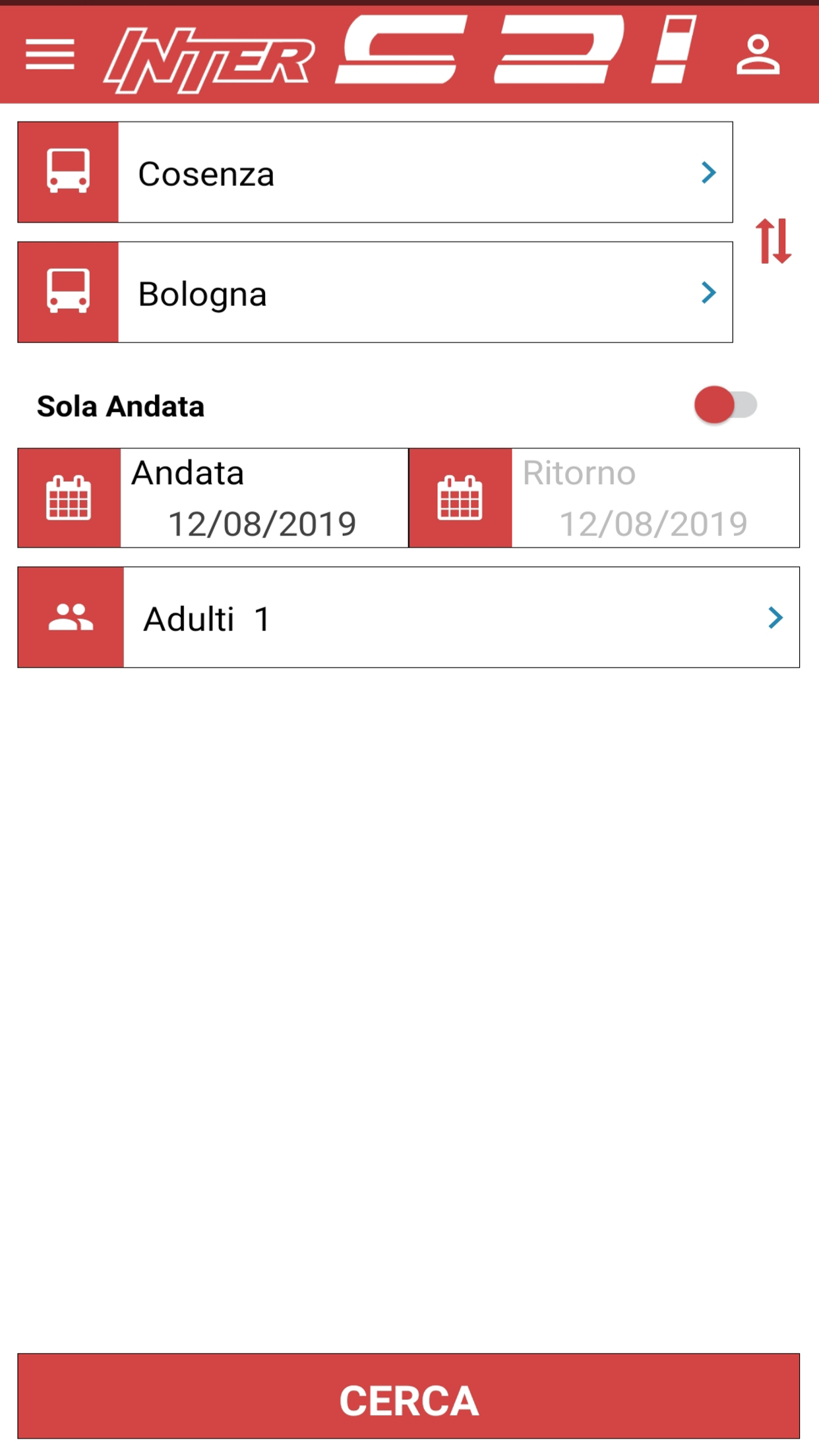Viewport: 819px width, 1456px height.
Task: Tap the Adulti 1 passenger count
Action: click(207, 619)
